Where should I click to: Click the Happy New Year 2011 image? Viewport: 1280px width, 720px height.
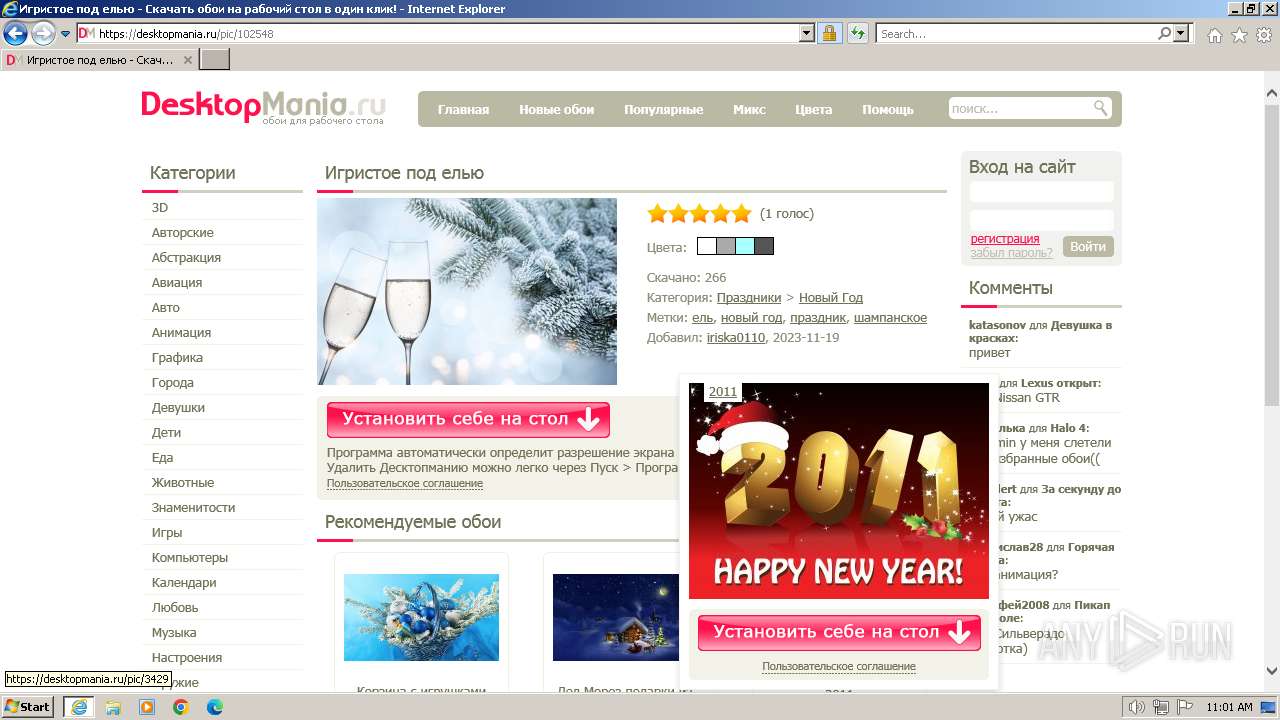(x=839, y=491)
